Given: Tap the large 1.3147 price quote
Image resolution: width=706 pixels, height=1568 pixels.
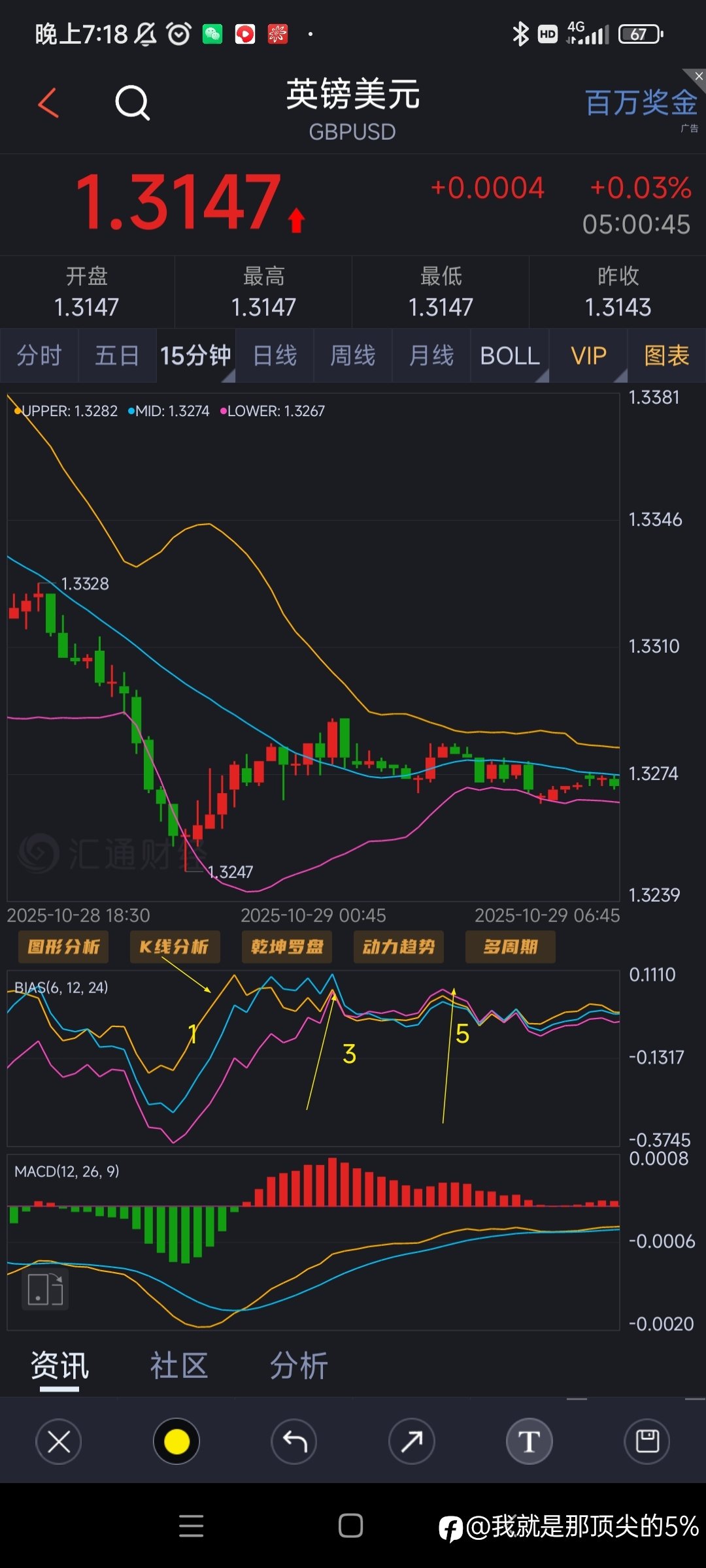Looking at the screenshot, I should tap(178, 203).
